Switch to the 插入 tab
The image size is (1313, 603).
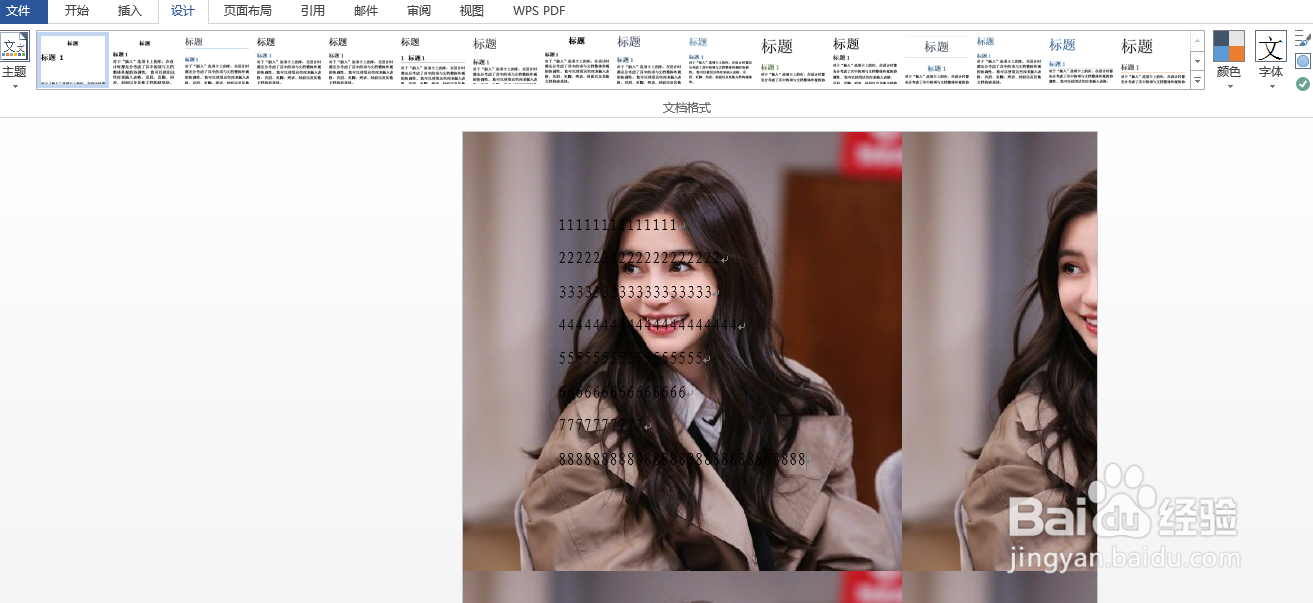pyautogui.click(x=130, y=11)
